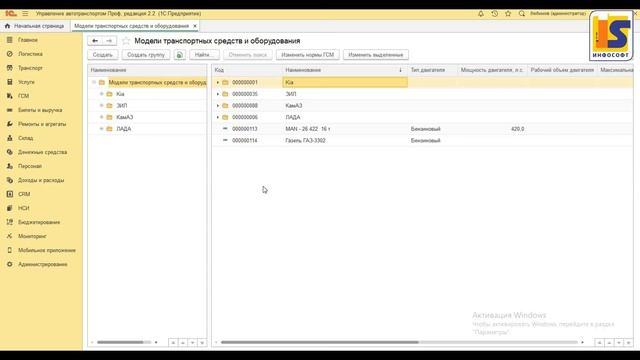Open Услуги section in sidebar
The width and height of the screenshot is (640, 360).
click(26, 82)
